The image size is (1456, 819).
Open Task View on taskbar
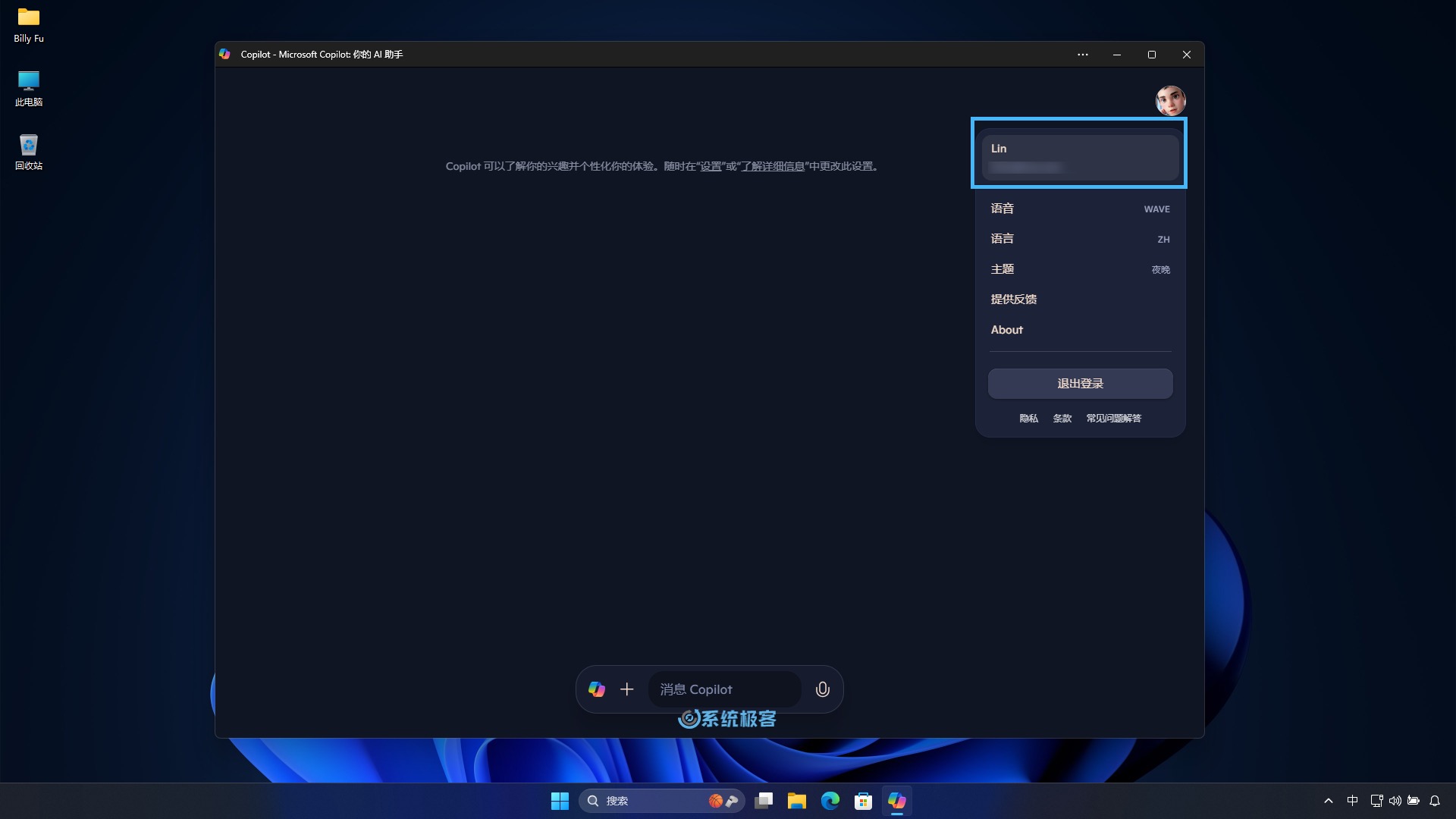coord(764,801)
